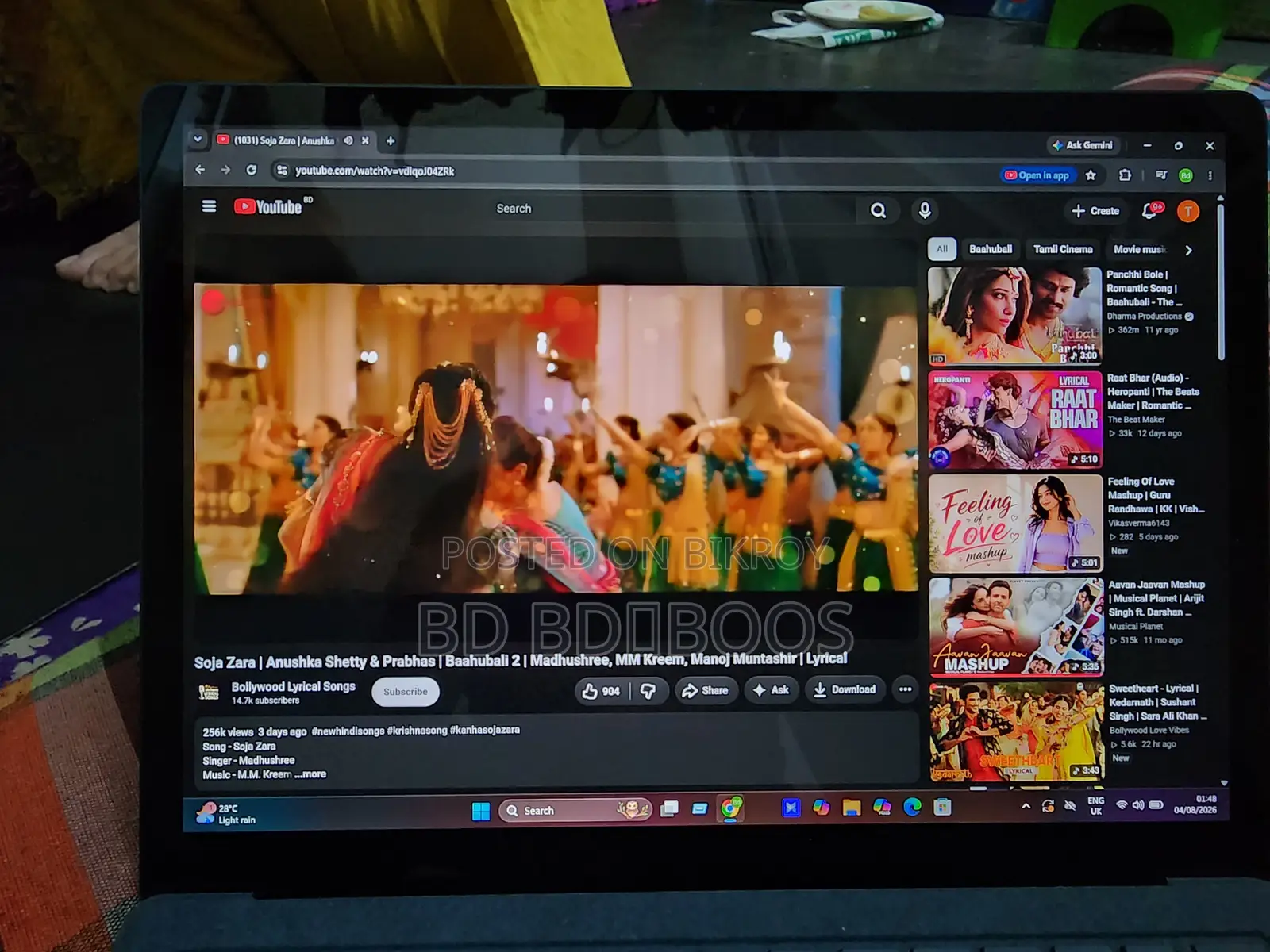Screen dimensions: 1270x952
Task: Go forward in browser history
Action: [x=225, y=170]
